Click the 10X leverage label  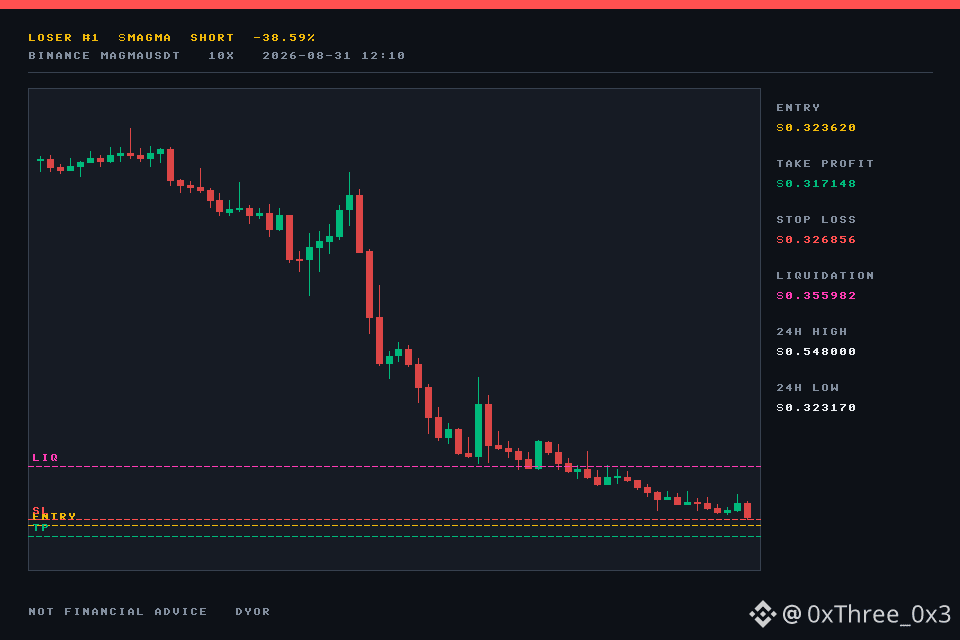pyautogui.click(x=221, y=56)
